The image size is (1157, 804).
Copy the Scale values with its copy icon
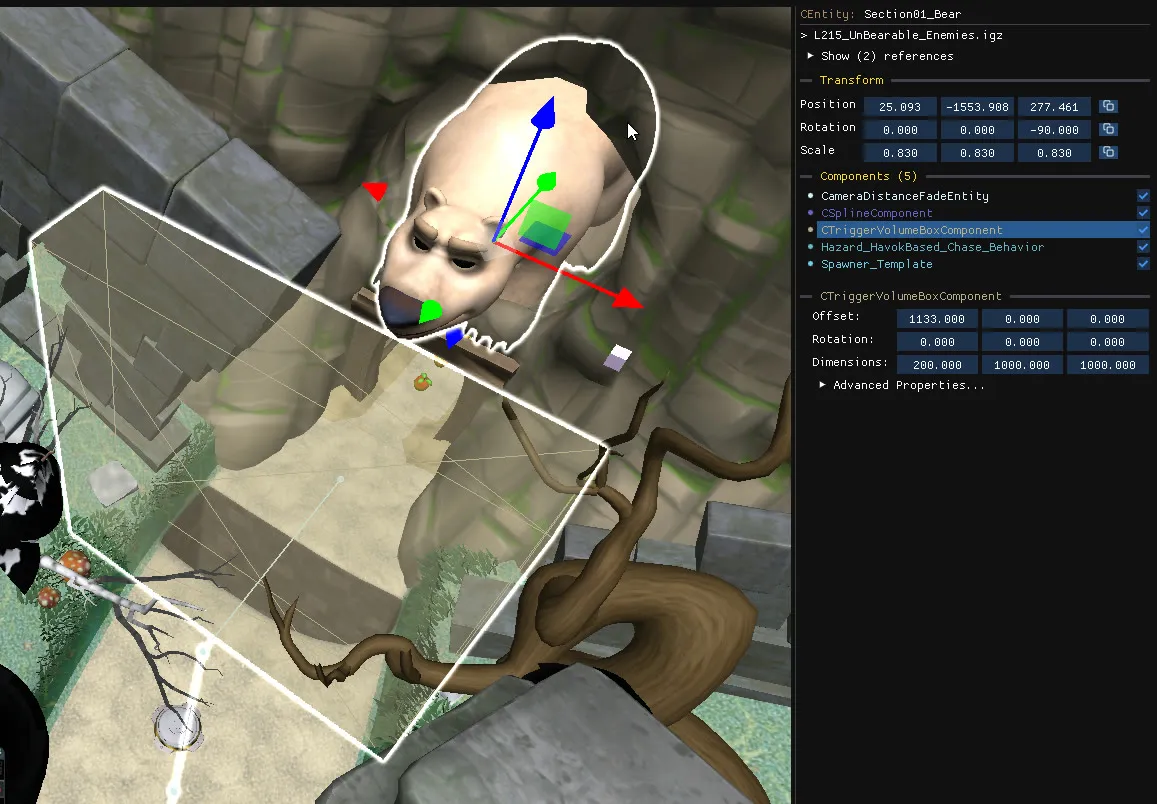[x=1108, y=152]
